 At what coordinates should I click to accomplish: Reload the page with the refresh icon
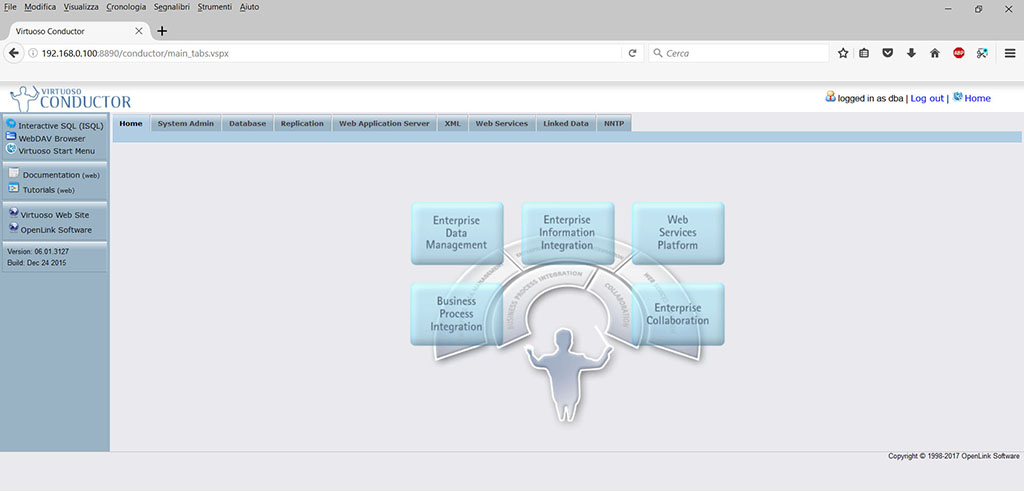coord(632,54)
